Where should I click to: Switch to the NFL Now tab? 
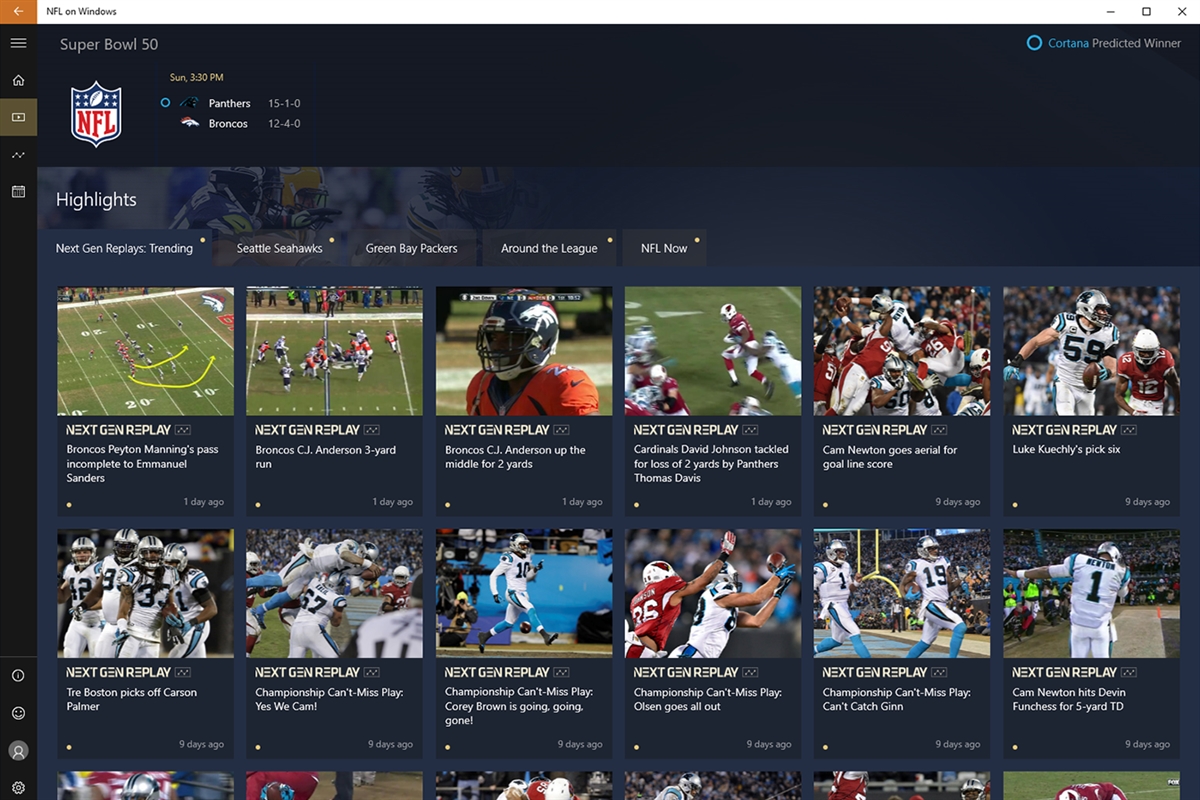tap(664, 248)
